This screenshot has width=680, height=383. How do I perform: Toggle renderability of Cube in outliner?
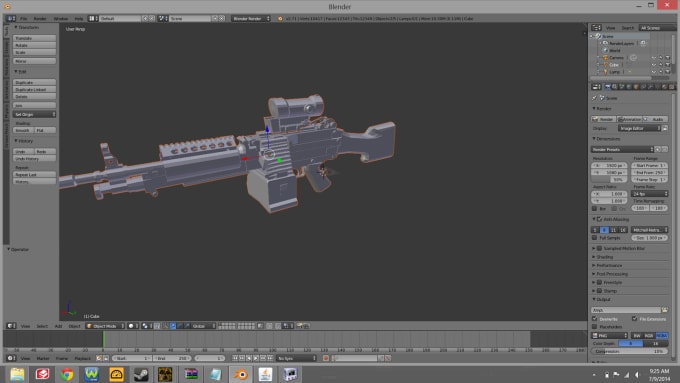click(x=668, y=65)
